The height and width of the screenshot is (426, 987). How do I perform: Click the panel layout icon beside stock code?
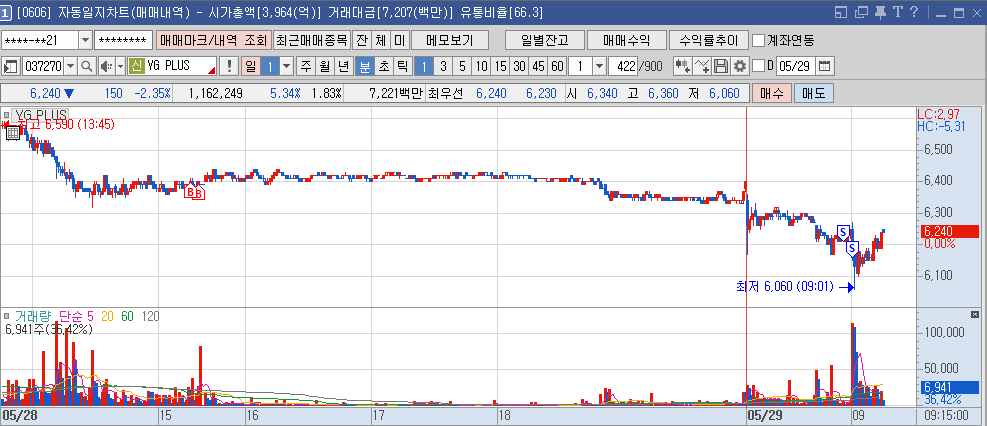(11, 66)
